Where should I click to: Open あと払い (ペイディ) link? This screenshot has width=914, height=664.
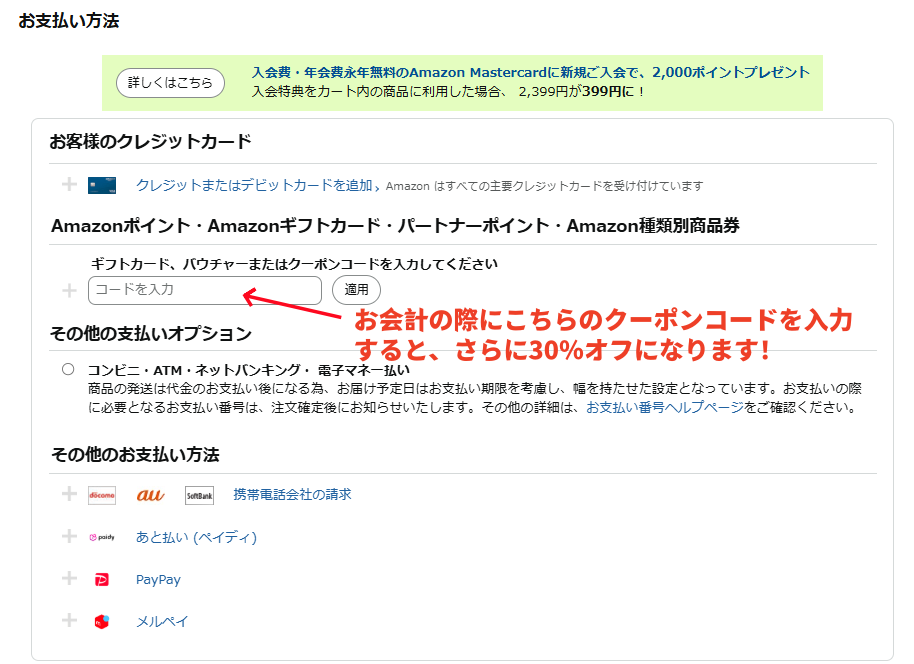coord(196,537)
